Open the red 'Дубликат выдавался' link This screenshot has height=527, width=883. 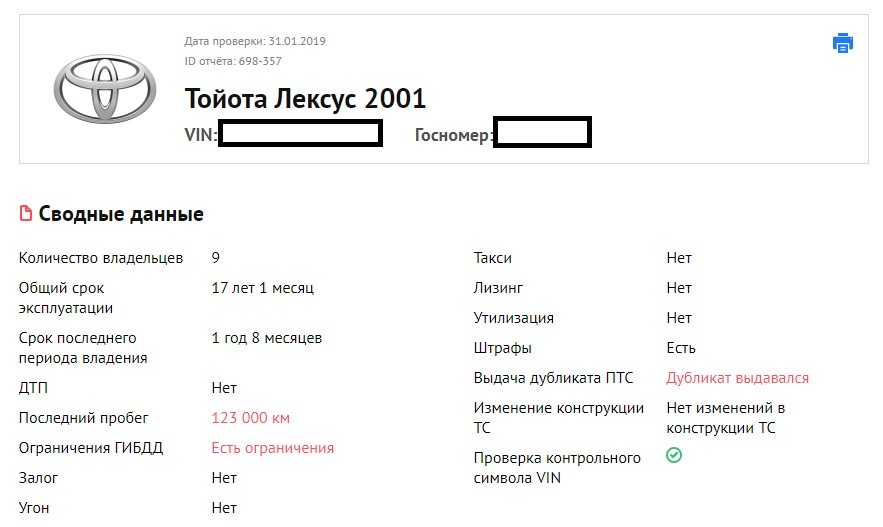pos(737,378)
